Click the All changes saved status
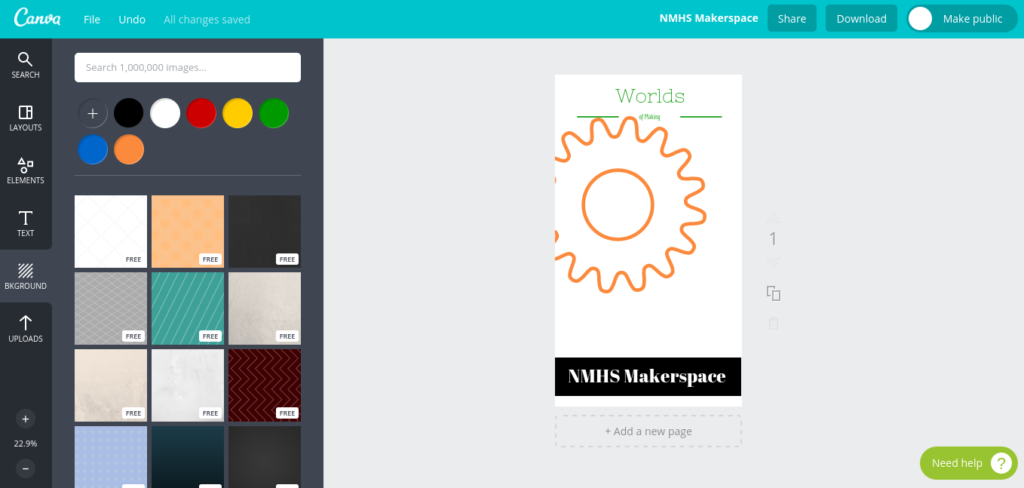The height and width of the screenshot is (488, 1024). click(207, 20)
